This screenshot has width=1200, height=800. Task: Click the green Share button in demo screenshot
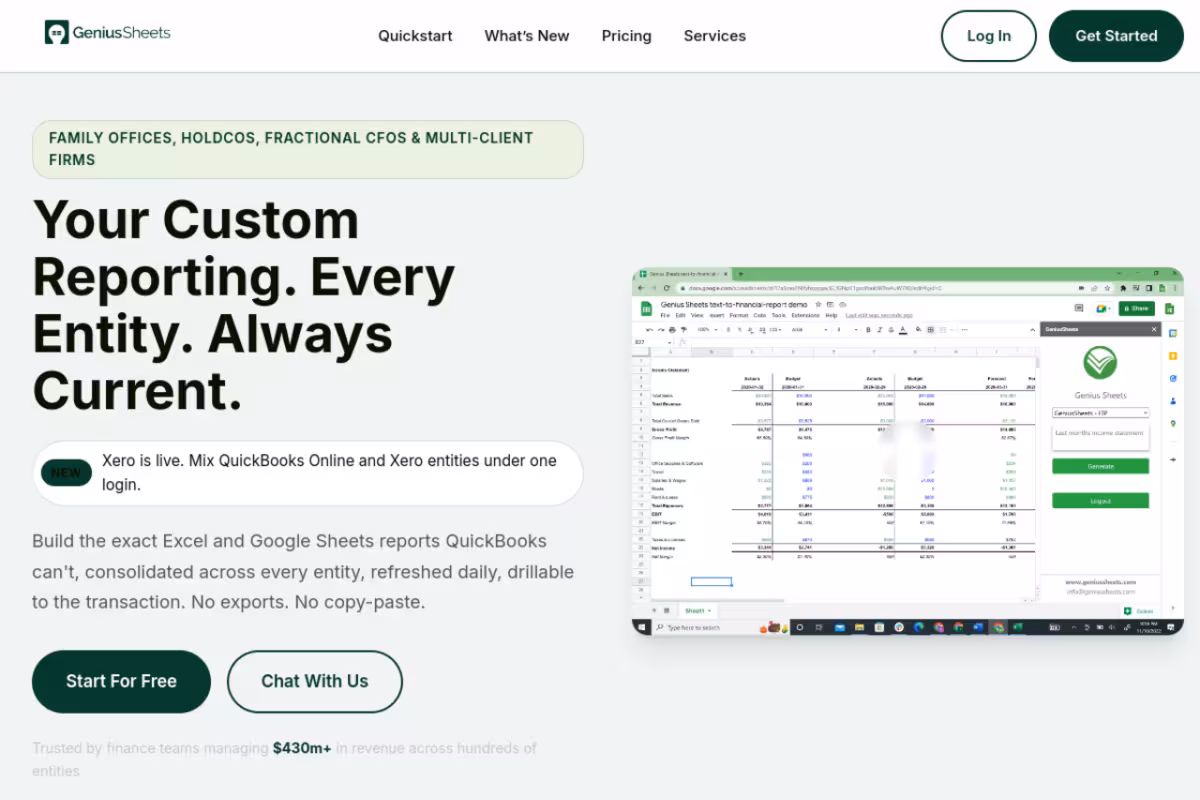[x=1136, y=309]
